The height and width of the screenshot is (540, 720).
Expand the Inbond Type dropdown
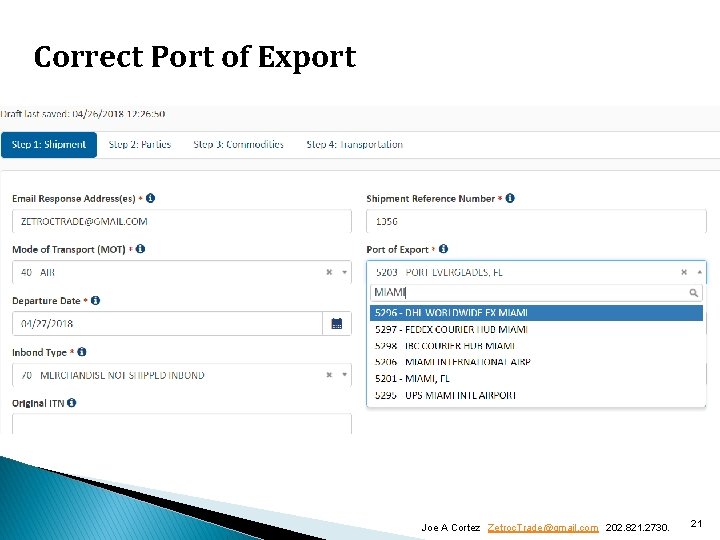[344, 375]
